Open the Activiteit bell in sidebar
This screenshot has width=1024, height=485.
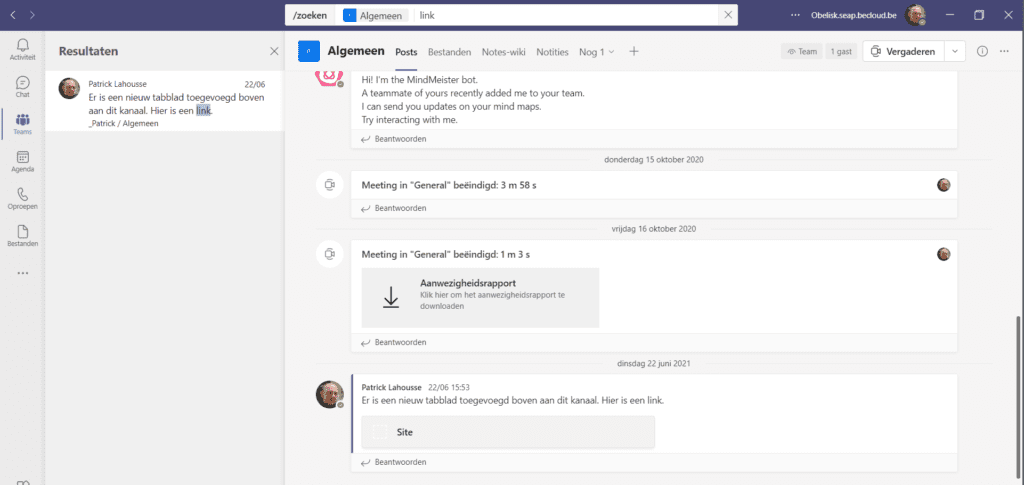[23, 49]
